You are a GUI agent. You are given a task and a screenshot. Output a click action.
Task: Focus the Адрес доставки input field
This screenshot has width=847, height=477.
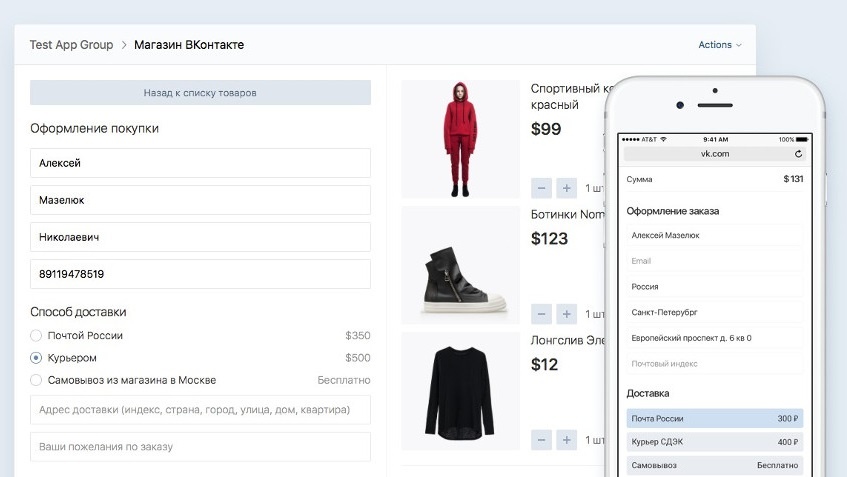200,409
